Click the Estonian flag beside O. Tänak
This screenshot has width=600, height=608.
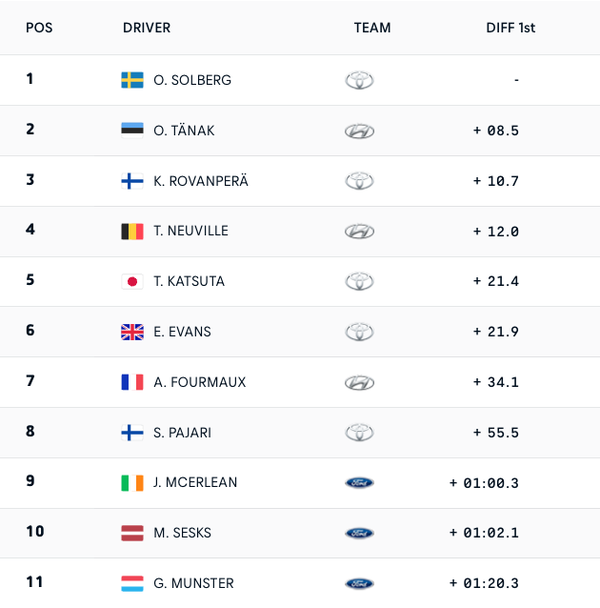(132, 130)
